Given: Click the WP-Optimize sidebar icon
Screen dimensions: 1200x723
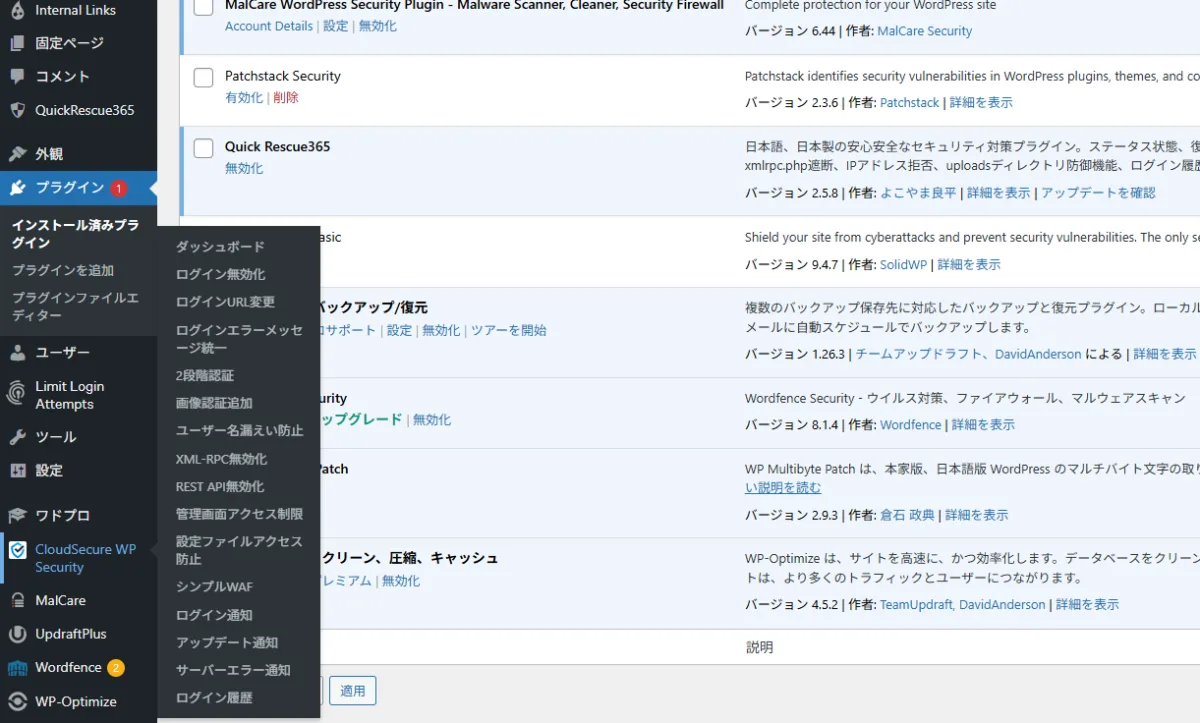Looking at the screenshot, I should [17, 701].
